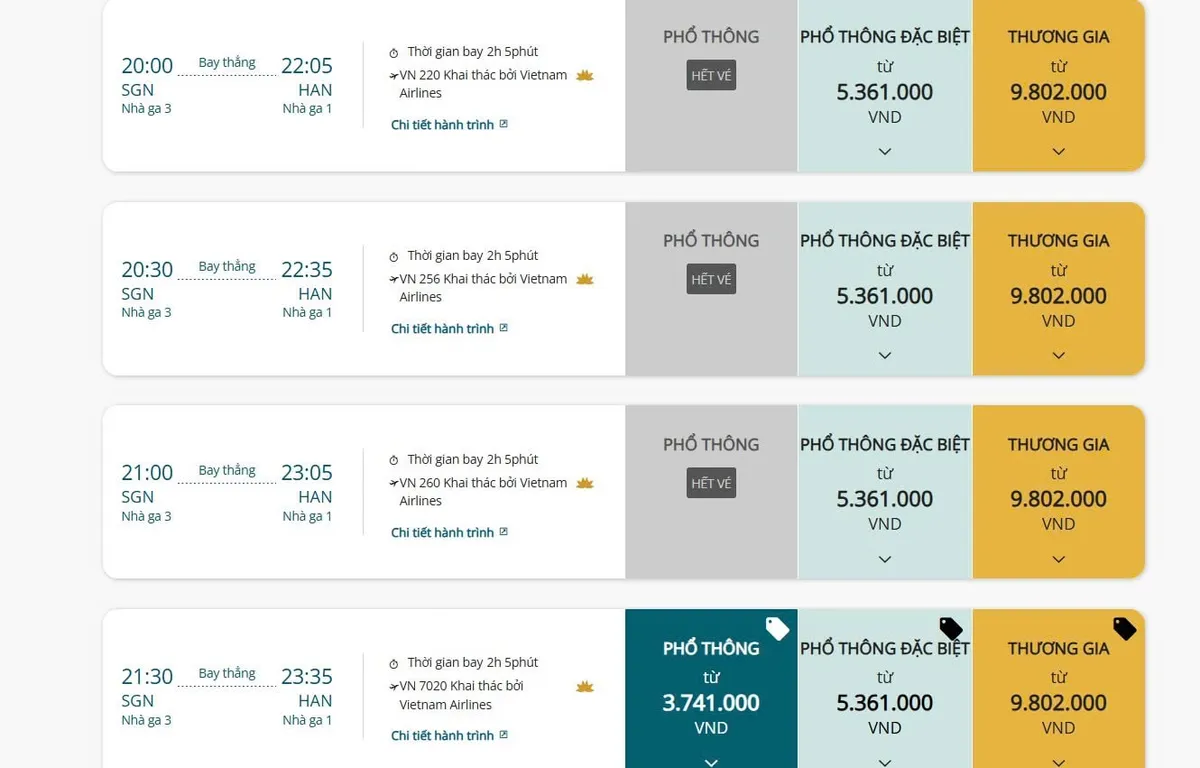Viewport: 1200px width, 768px height.
Task: Click the price tag icon on 3.741.000 fare
Action: pyautogui.click(x=777, y=629)
